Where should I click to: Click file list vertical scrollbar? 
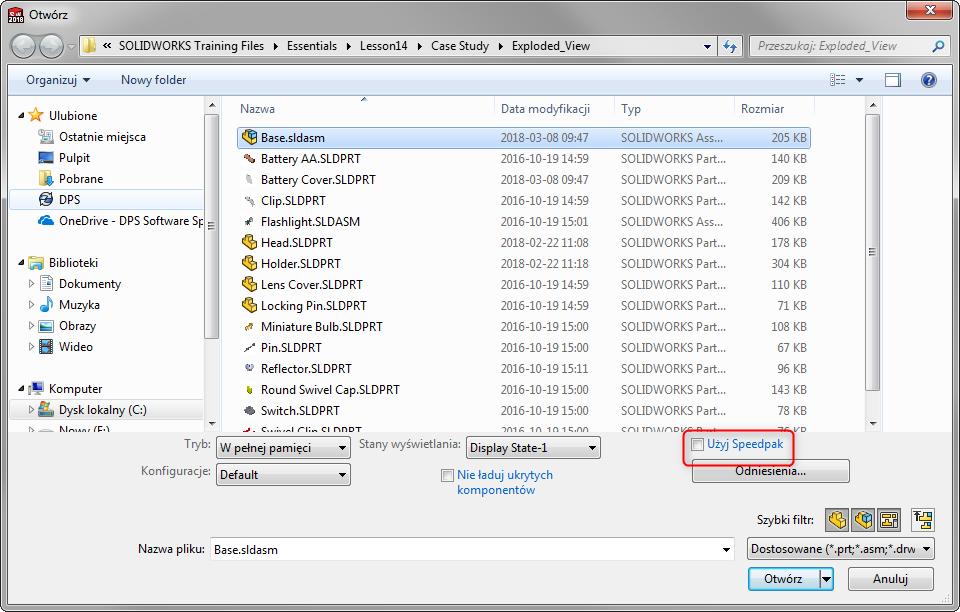pyautogui.click(x=872, y=251)
